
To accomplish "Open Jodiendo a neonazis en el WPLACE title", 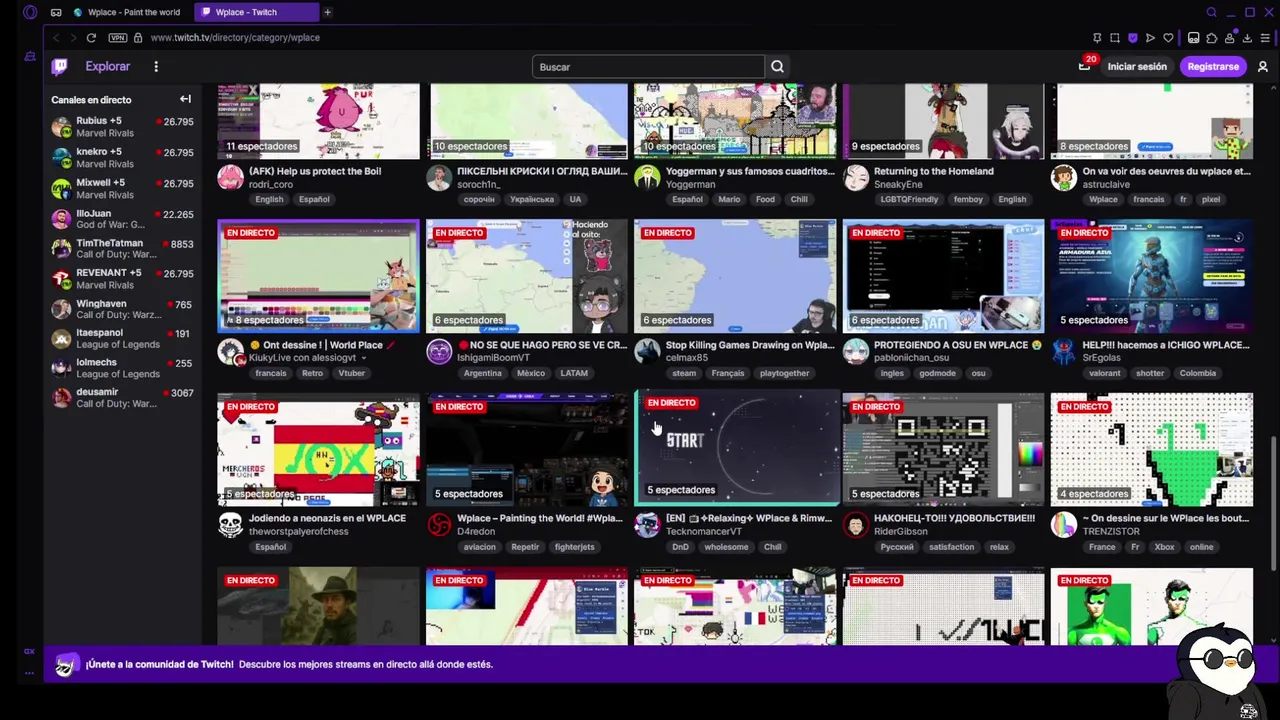I will tap(327, 518).
